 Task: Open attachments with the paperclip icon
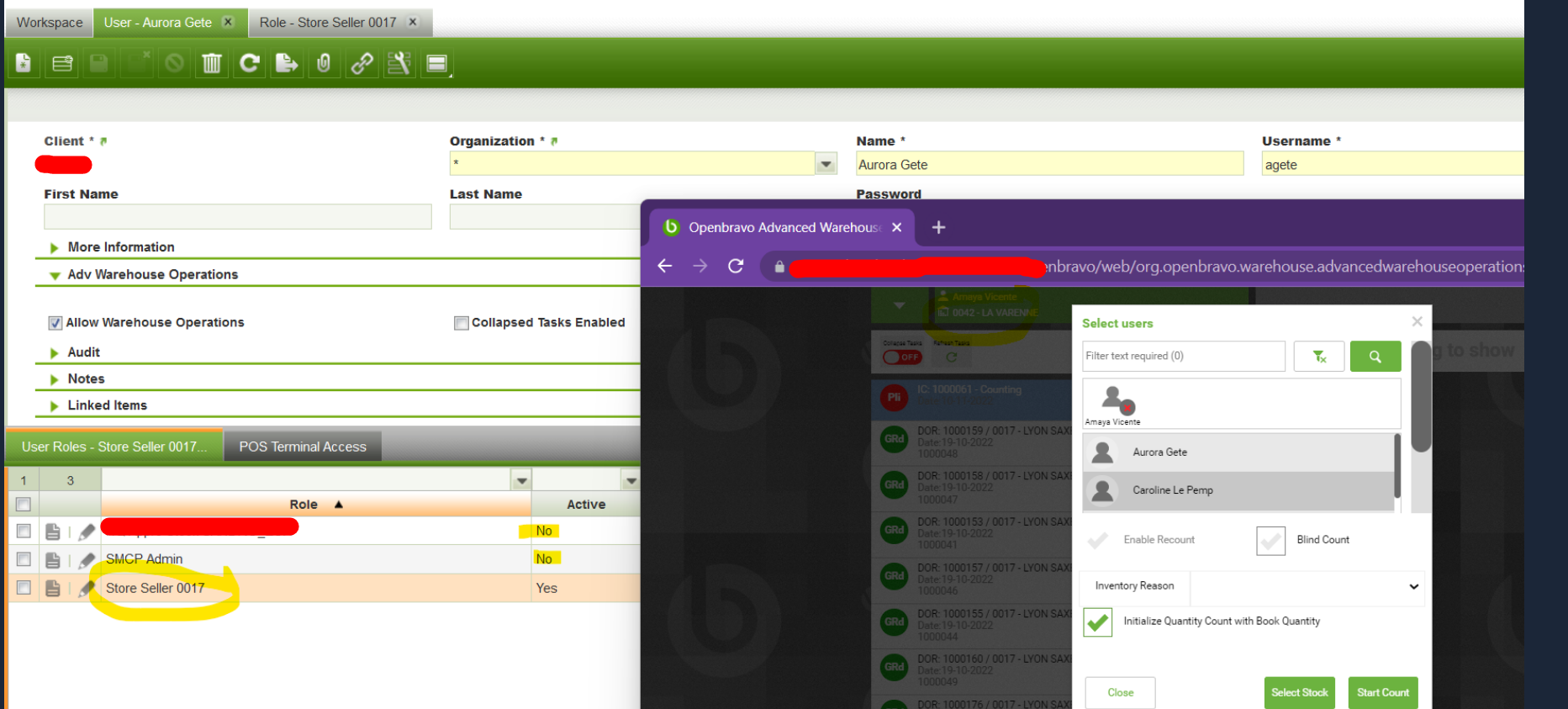point(324,63)
